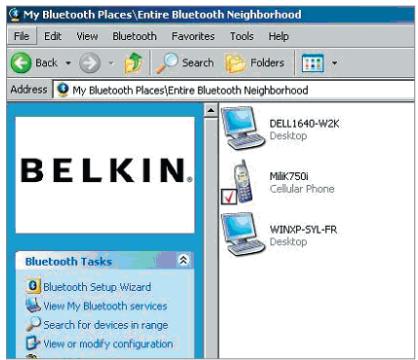Open the Views dropdown arrow
Image resolution: width=418 pixels, height=360 pixels.
pyautogui.click(x=334, y=63)
